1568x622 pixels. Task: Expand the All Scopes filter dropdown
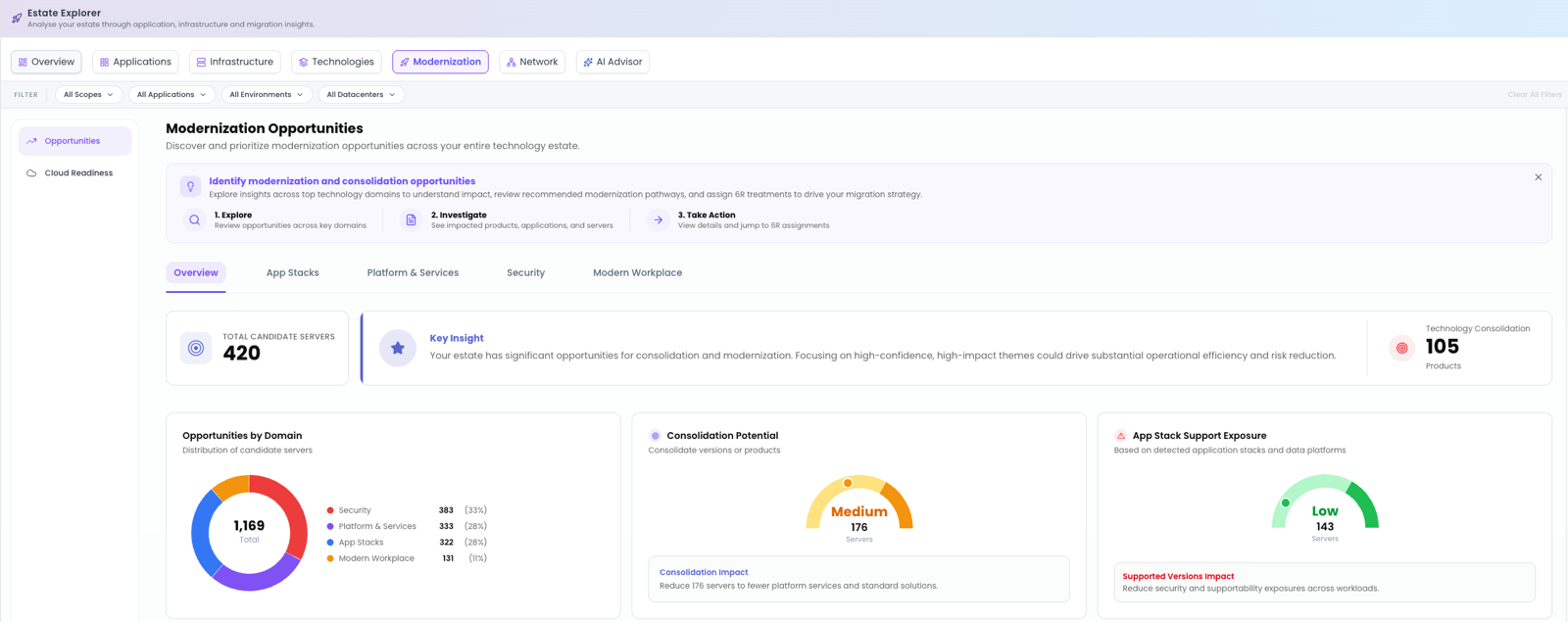coord(88,95)
